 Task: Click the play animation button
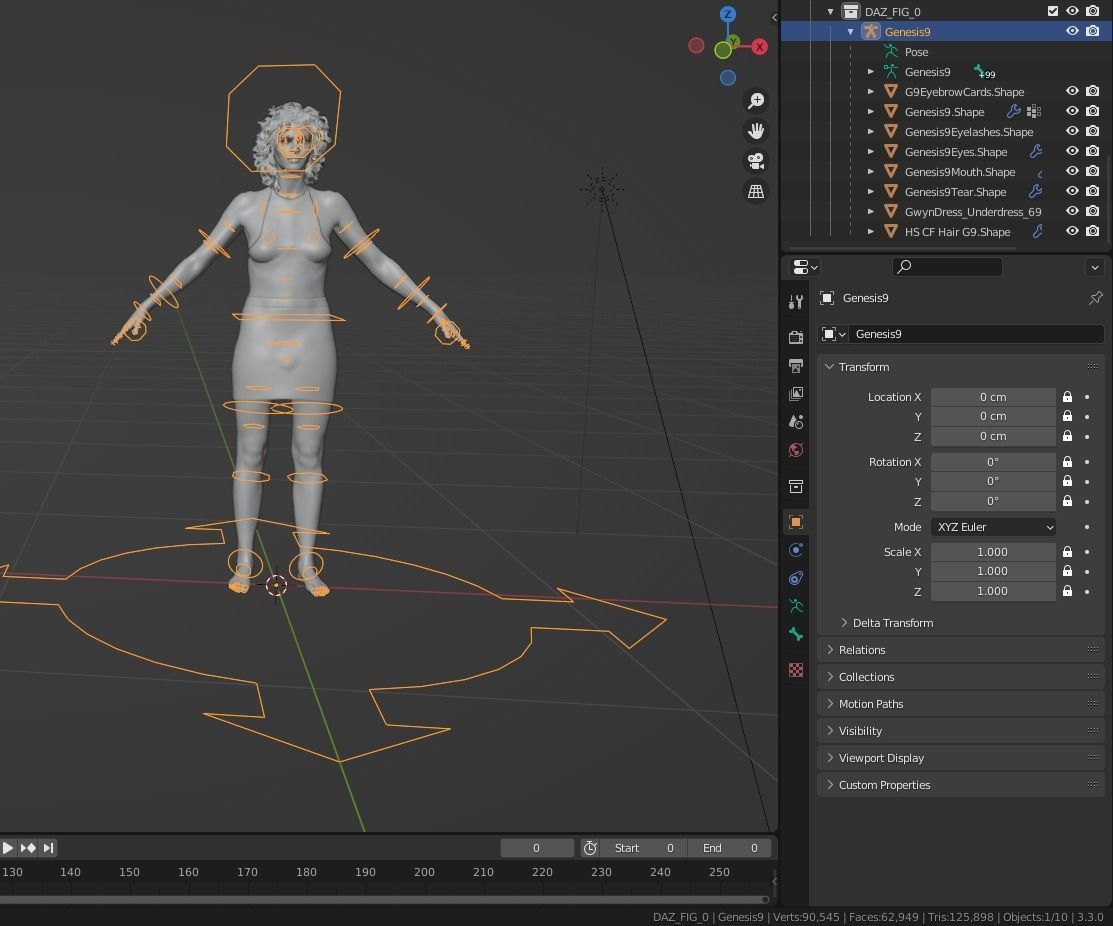point(8,848)
